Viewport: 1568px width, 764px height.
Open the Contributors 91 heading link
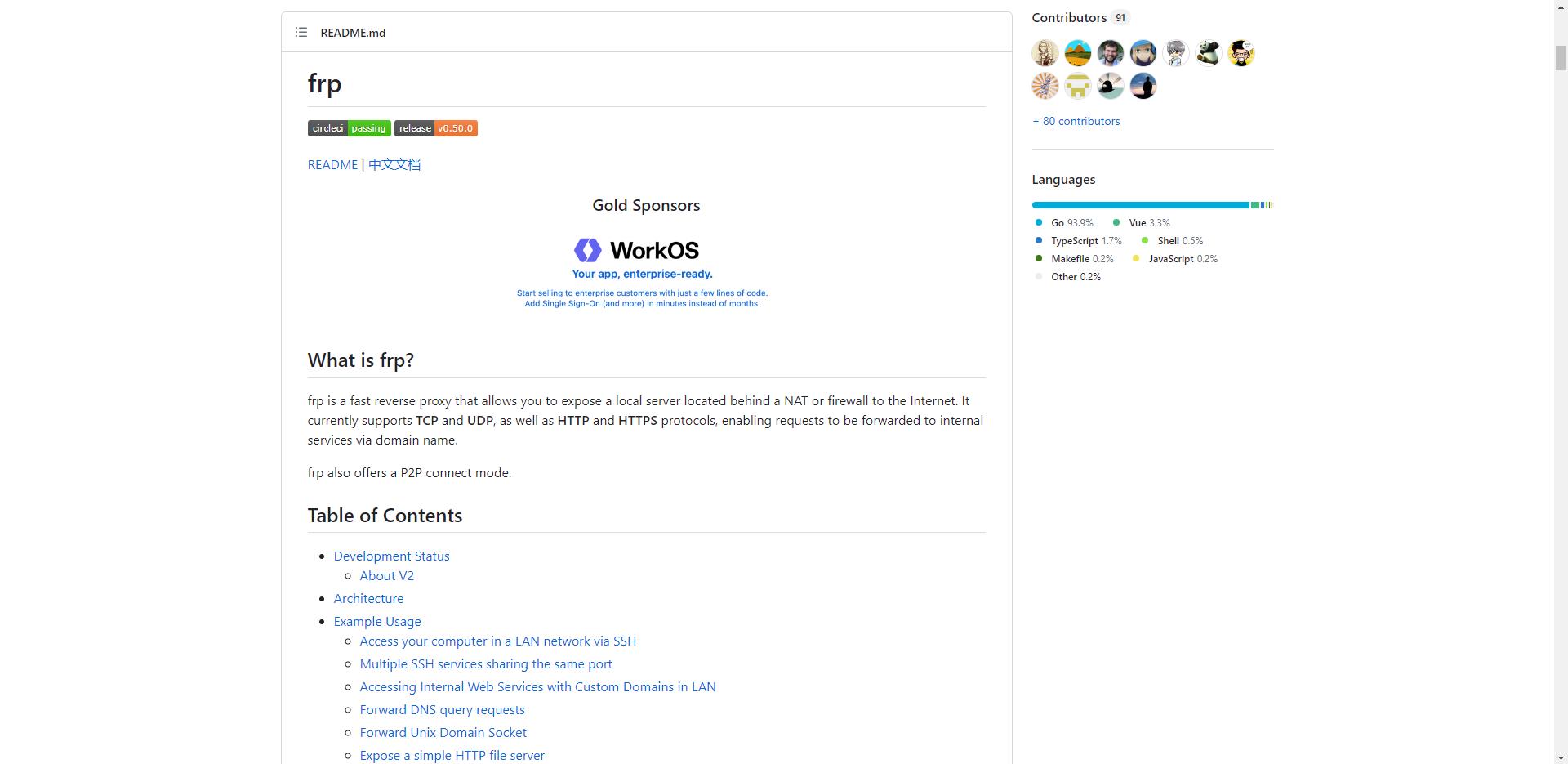pyautogui.click(x=1080, y=17)
